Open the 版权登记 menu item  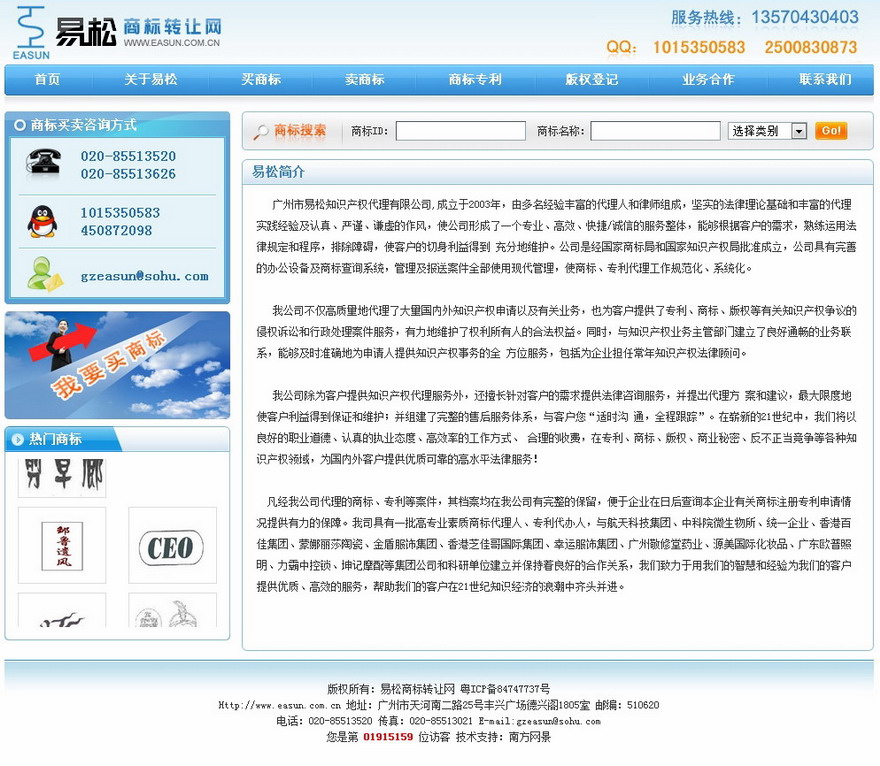[592, 80]
